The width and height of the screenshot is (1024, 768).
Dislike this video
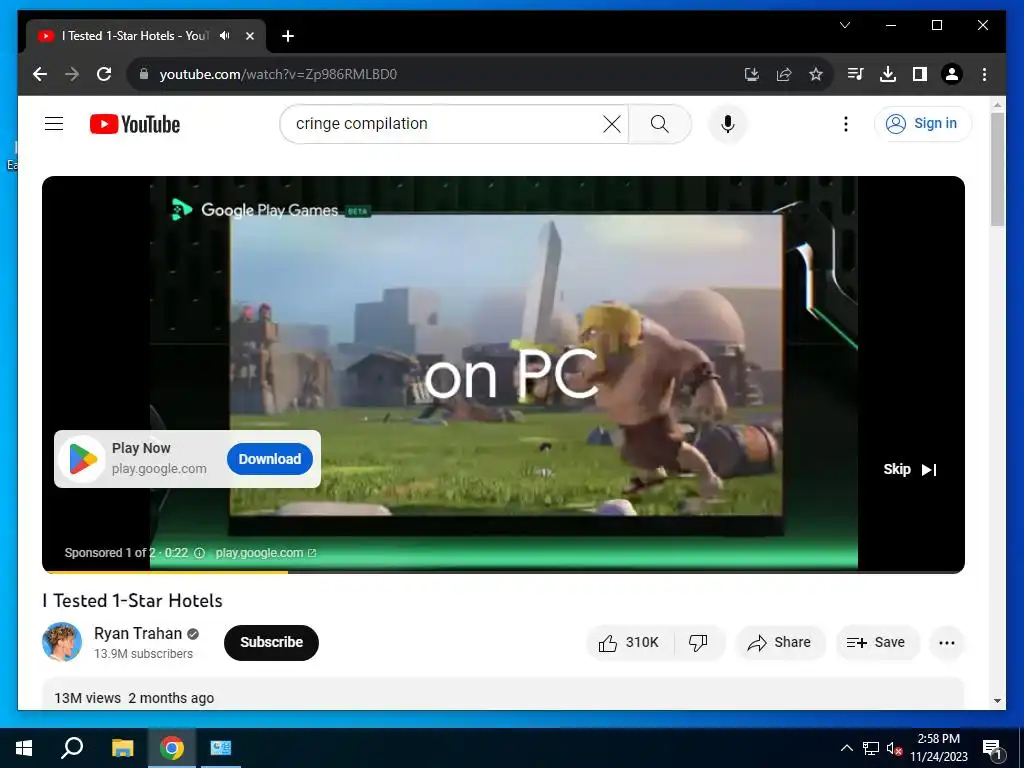(x=699, y=643)
